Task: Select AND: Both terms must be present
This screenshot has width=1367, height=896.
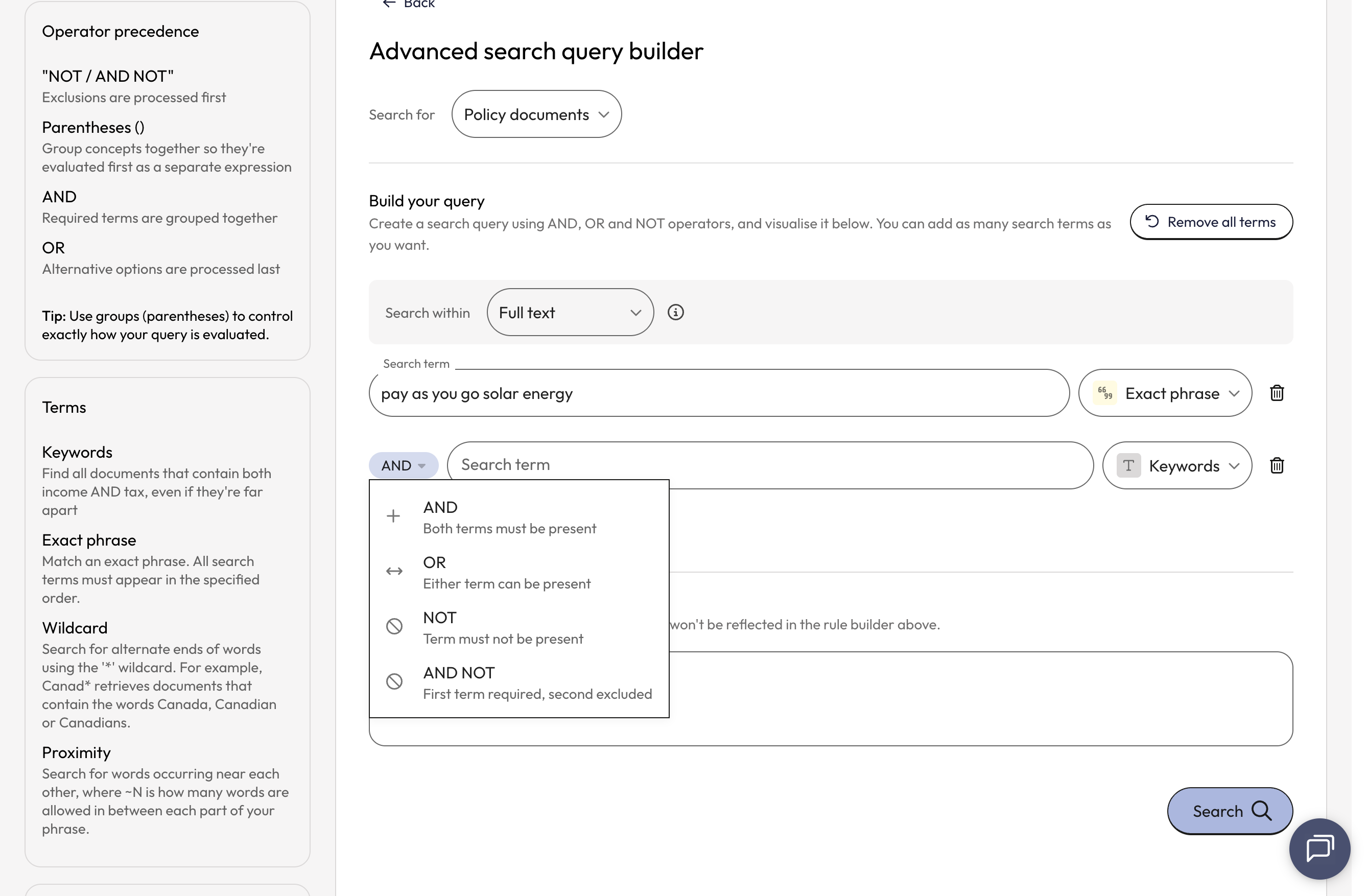Action: (x=518, y=517)
